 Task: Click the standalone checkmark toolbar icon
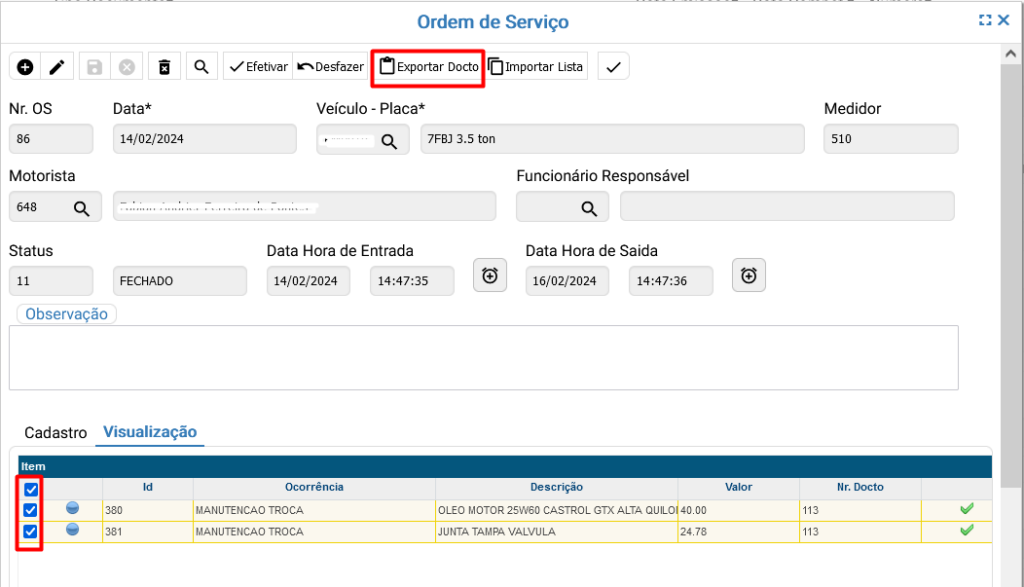[613, 67]
